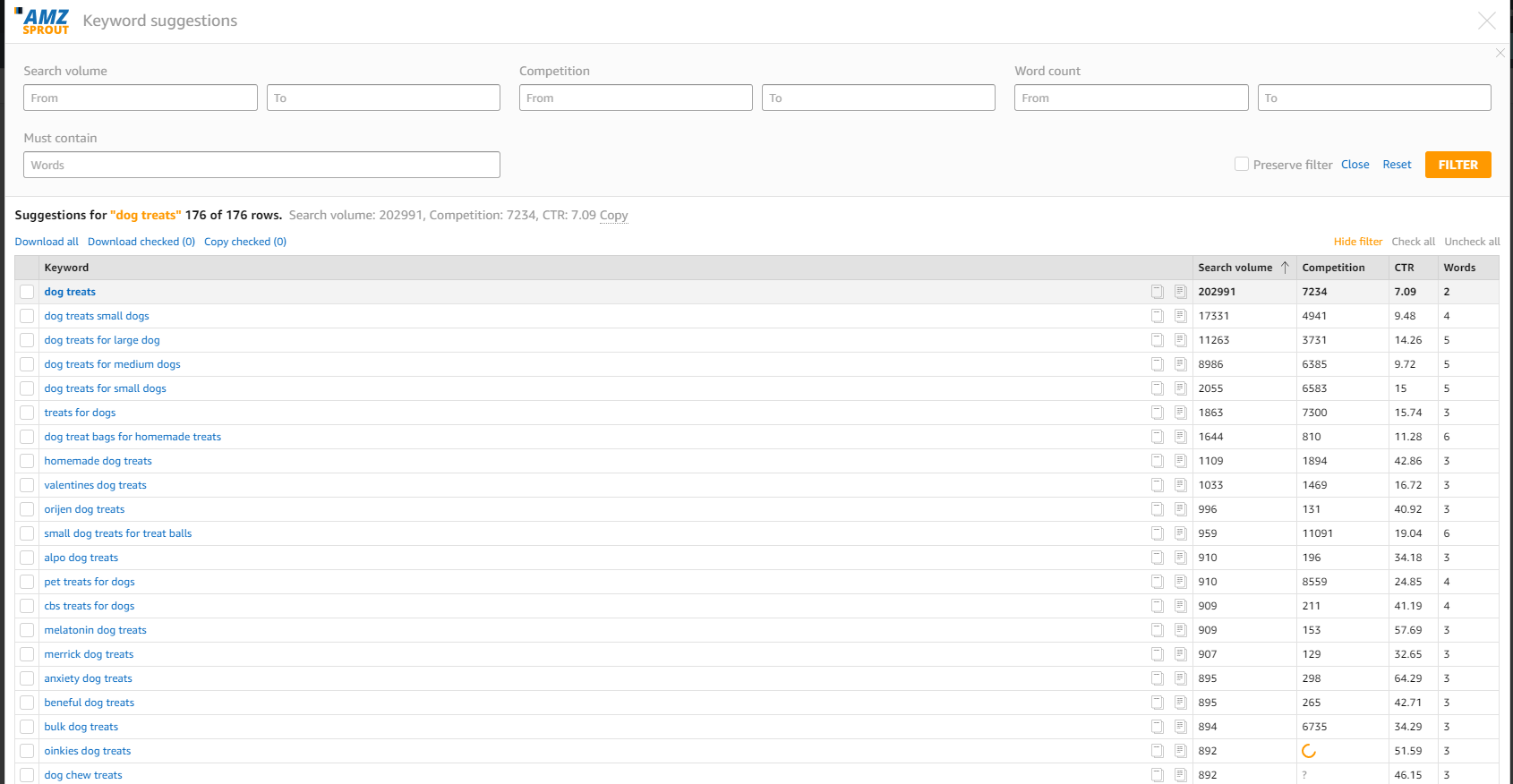Image resolution: width=1513 pixels, height=784 pixels.
Task: Click blank-page copy icon for beneful dog treats
Action: tap(1157, 703)
